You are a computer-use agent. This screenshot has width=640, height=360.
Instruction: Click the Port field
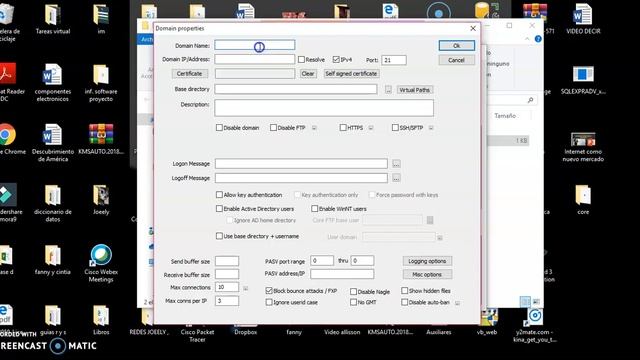393,60
